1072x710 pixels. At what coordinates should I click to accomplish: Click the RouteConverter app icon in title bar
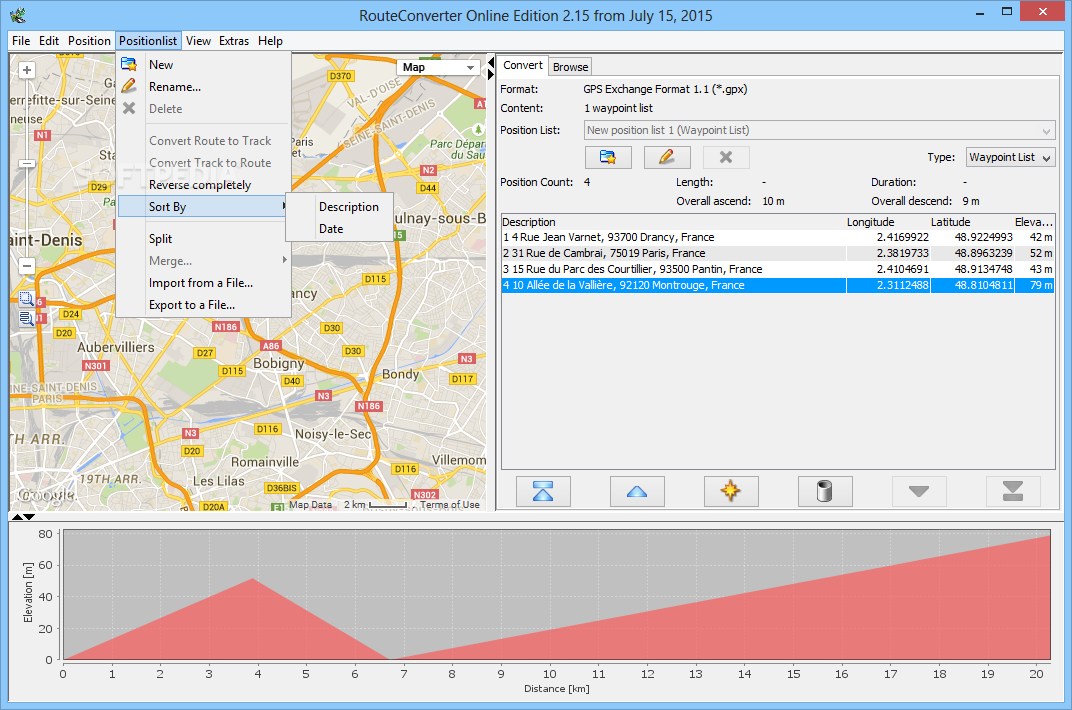(x=18, y=14)
